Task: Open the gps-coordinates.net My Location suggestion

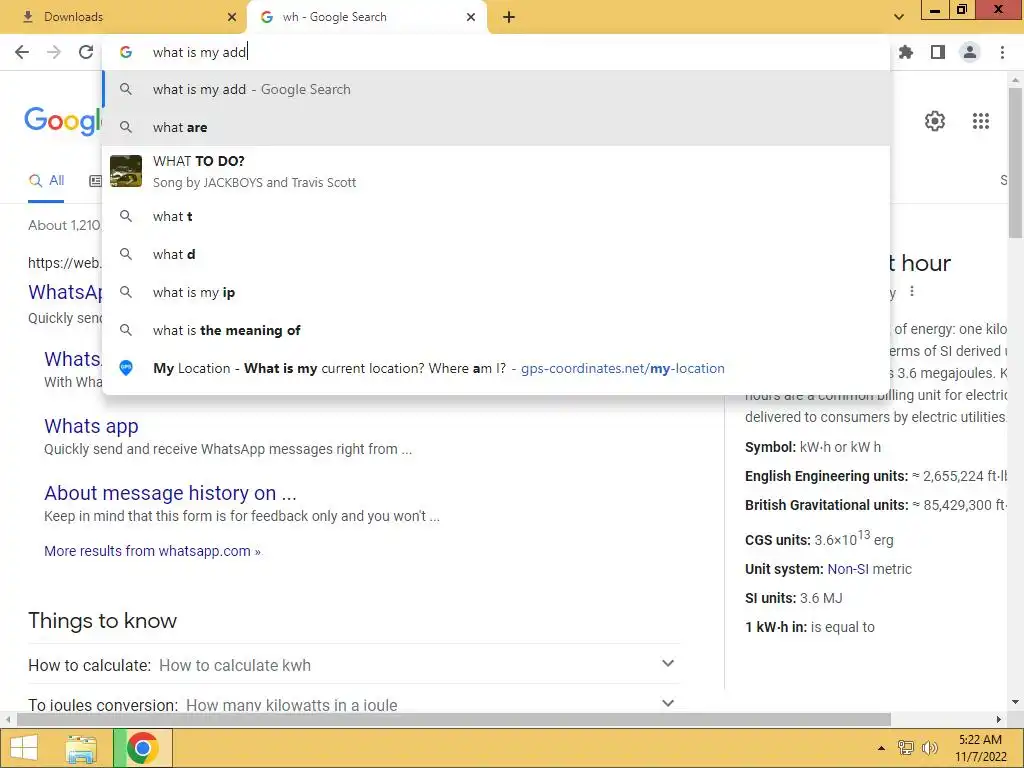Action: (496, 368)
